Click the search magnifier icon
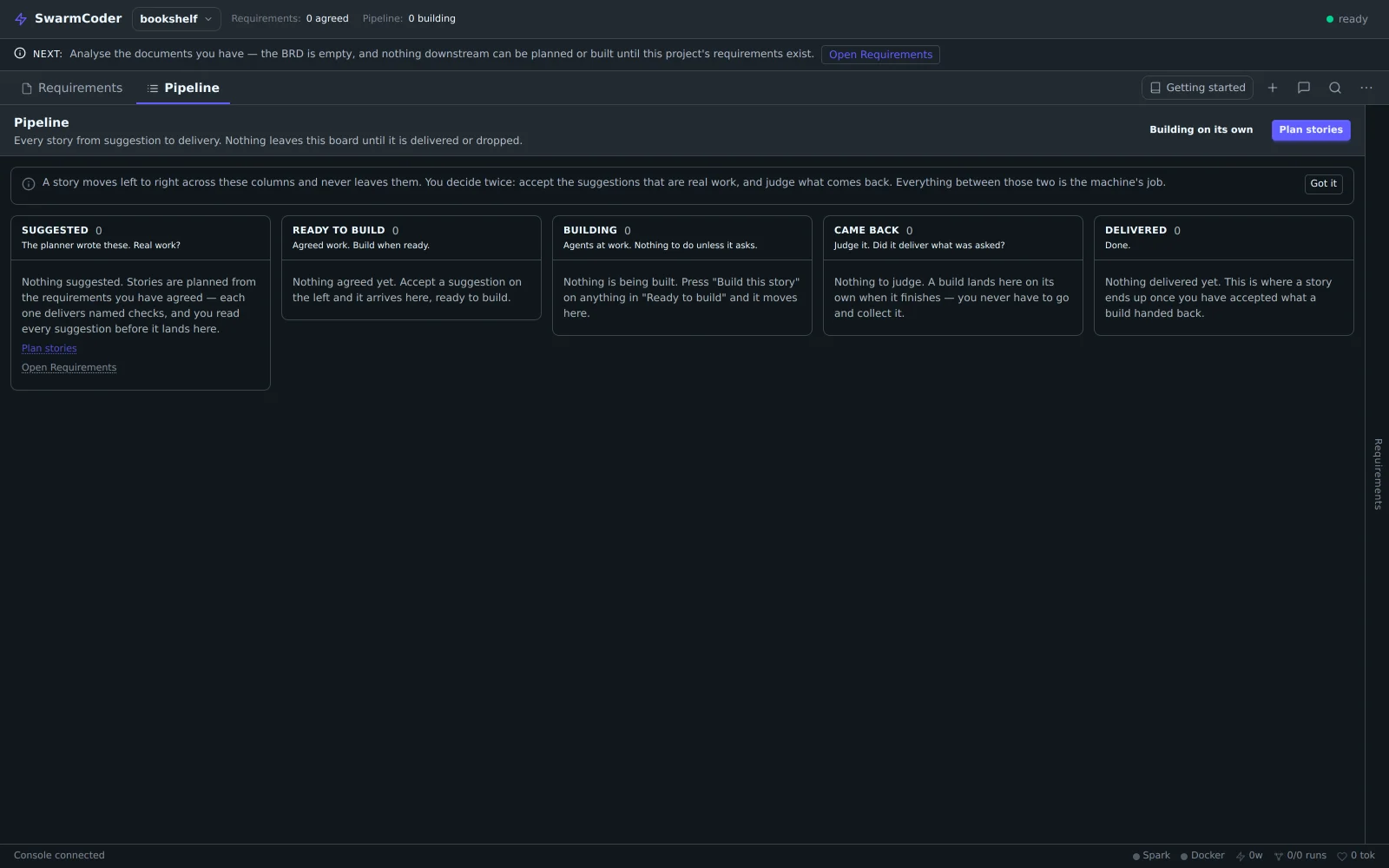The width and height of the screenshot is (1389, 868). [x=1335, y=88]
